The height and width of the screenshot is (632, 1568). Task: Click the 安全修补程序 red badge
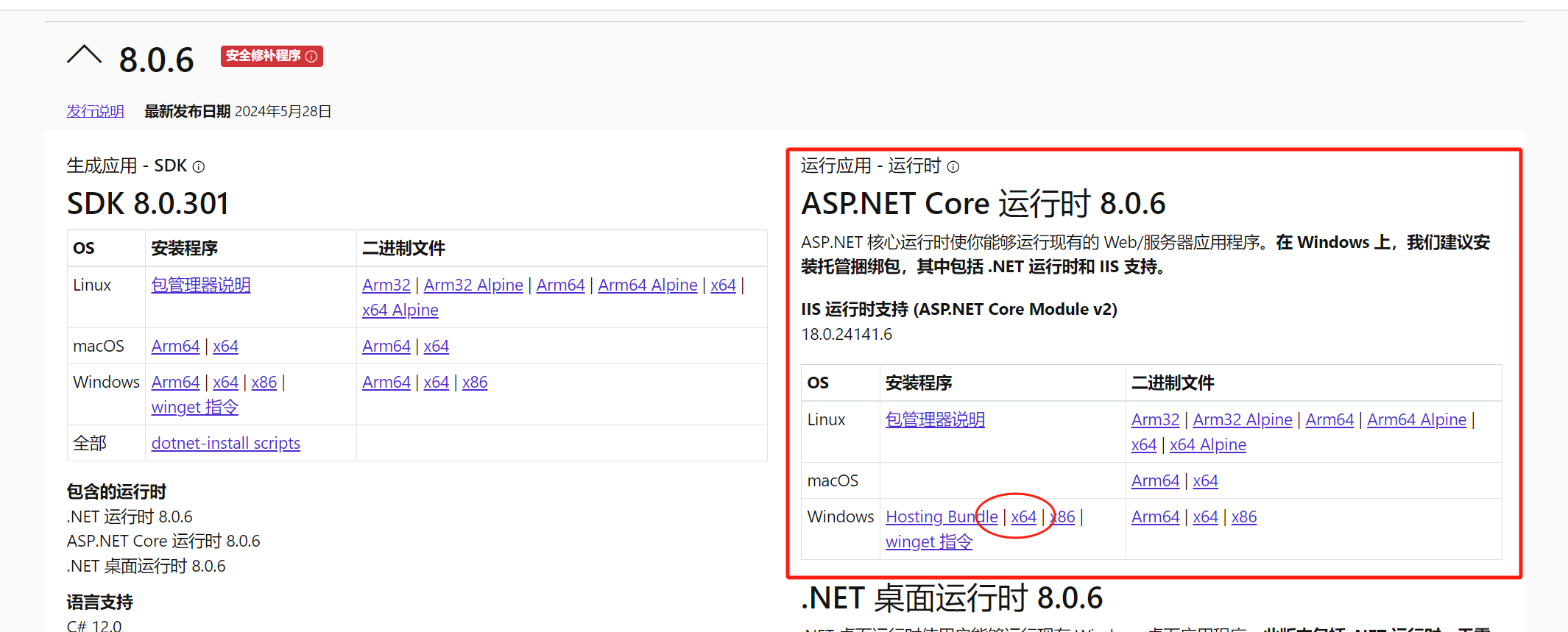tap(272, 56)
